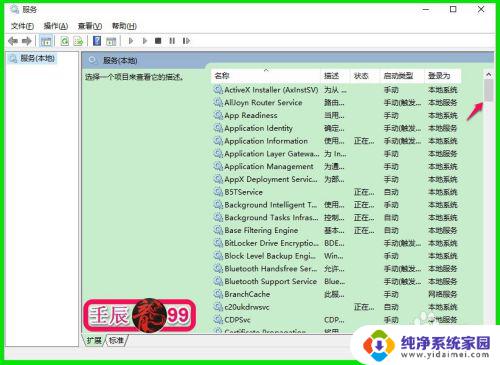500x365 pixels.
Task: Select AppX Deployment Service row
Action: (x=335, y=179)
